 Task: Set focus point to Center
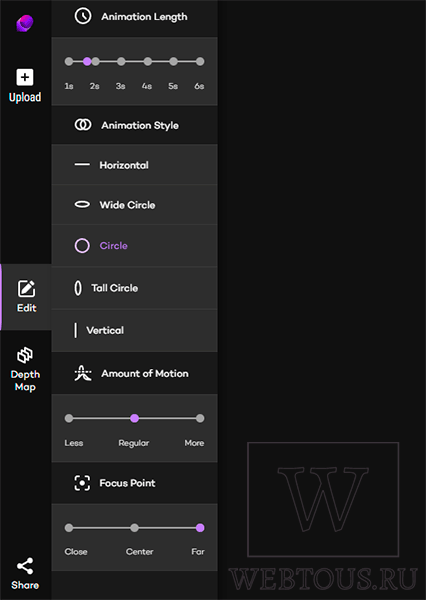point(134,528)
